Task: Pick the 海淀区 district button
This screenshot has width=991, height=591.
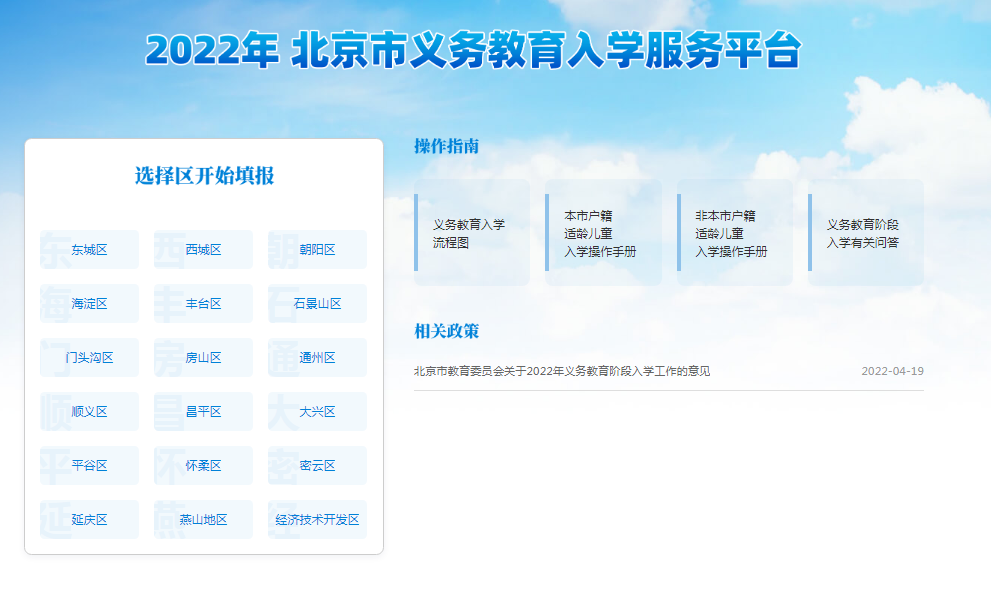Action: (89, 304)
